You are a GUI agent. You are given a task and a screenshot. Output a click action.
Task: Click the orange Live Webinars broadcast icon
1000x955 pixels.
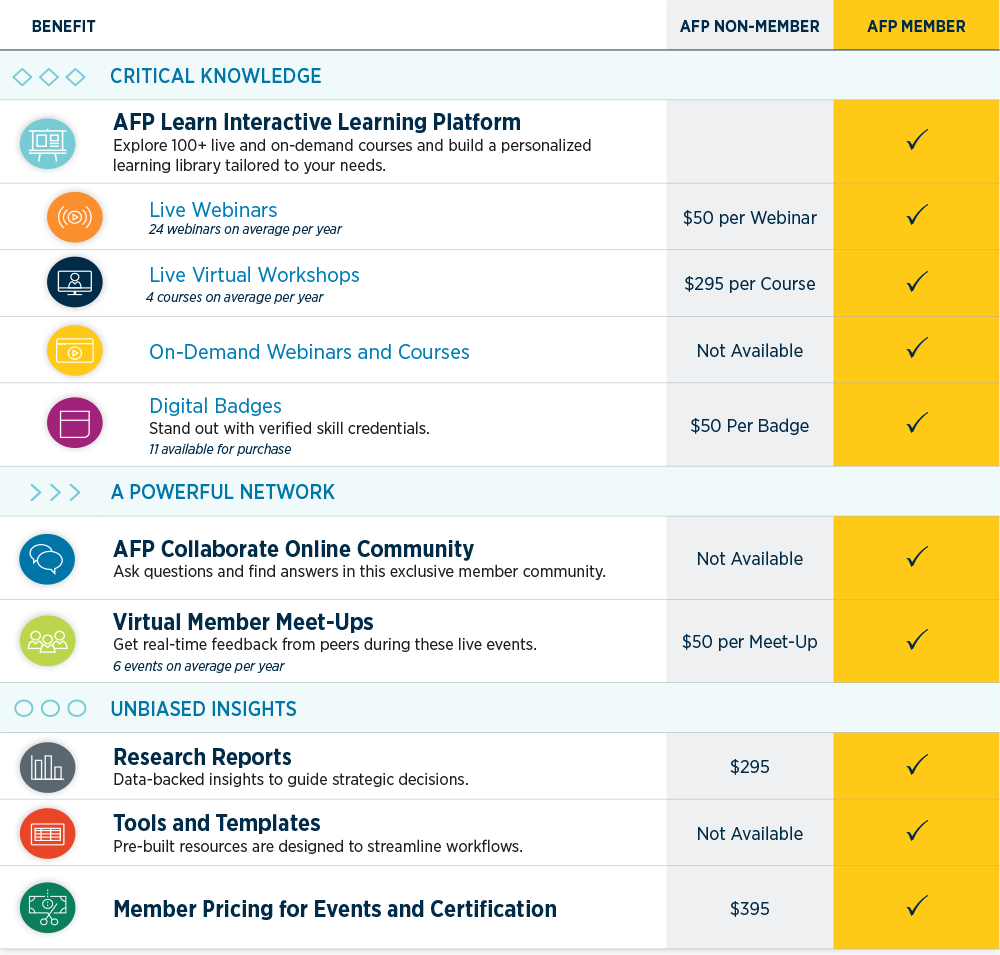75,217
